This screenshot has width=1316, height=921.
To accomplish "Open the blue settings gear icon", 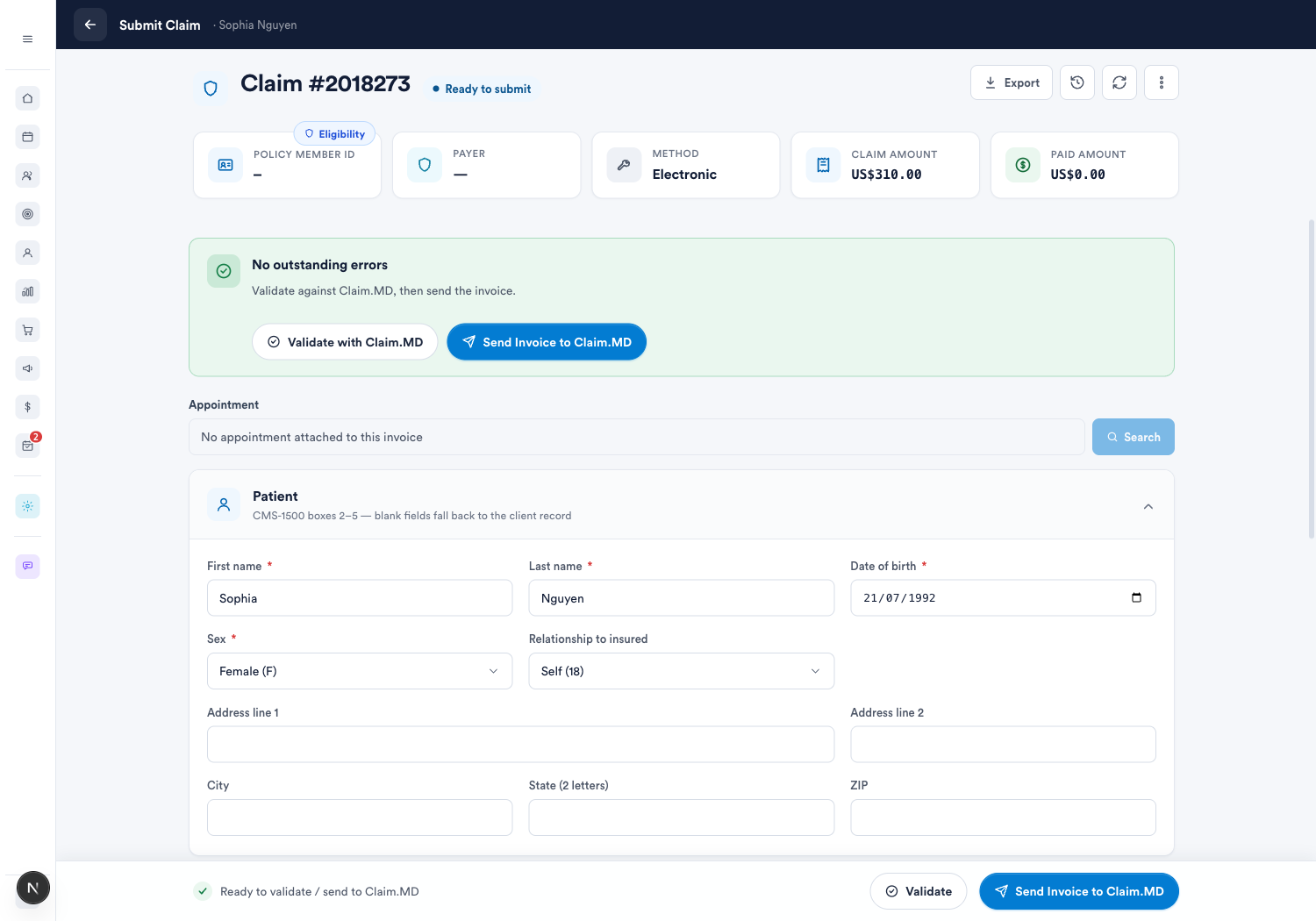I will (x=27, y=506).
